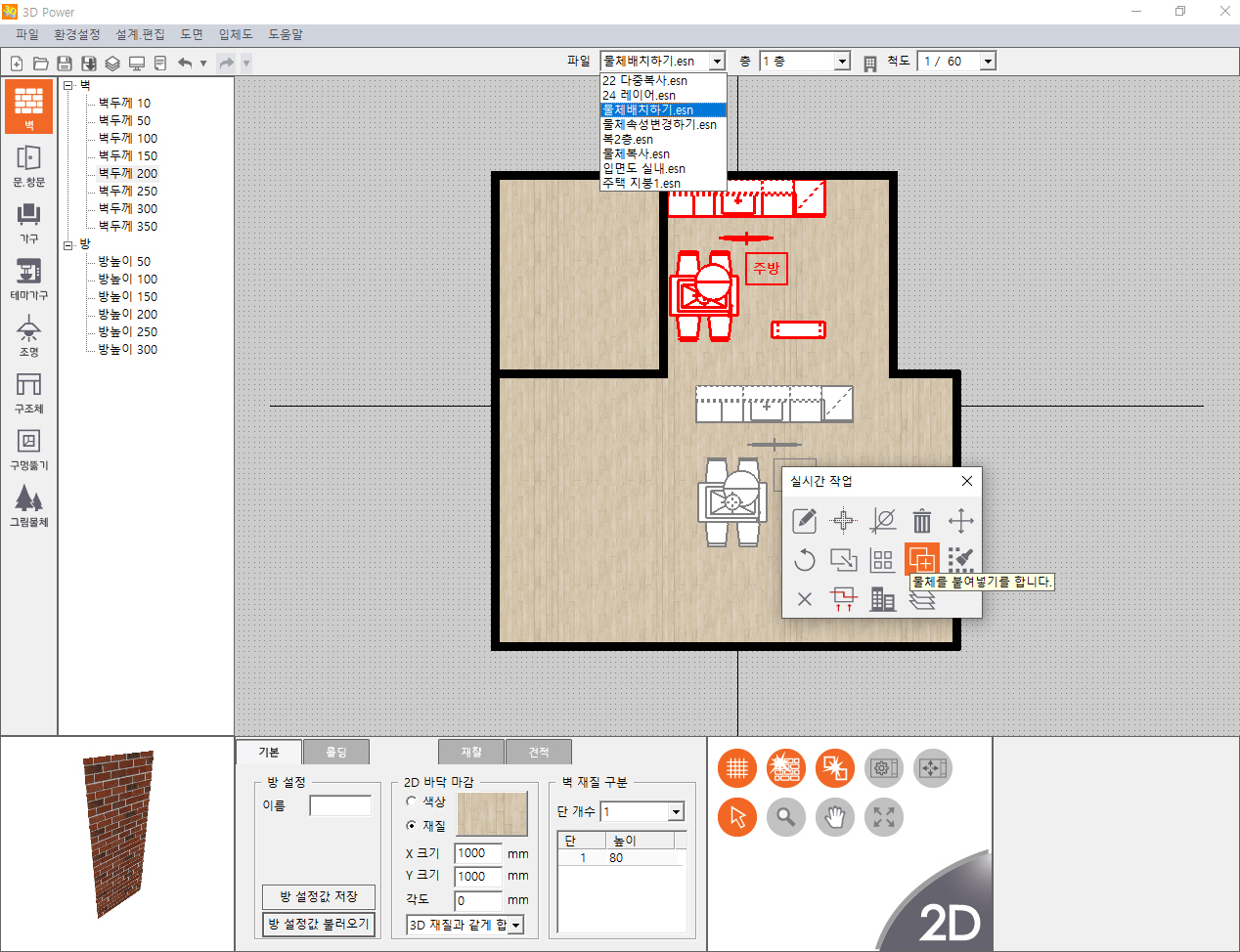The width and height of the screenshot is (1240, 952).
Task: Switch to the 몰딩 tab
Action: click(335, 752)
